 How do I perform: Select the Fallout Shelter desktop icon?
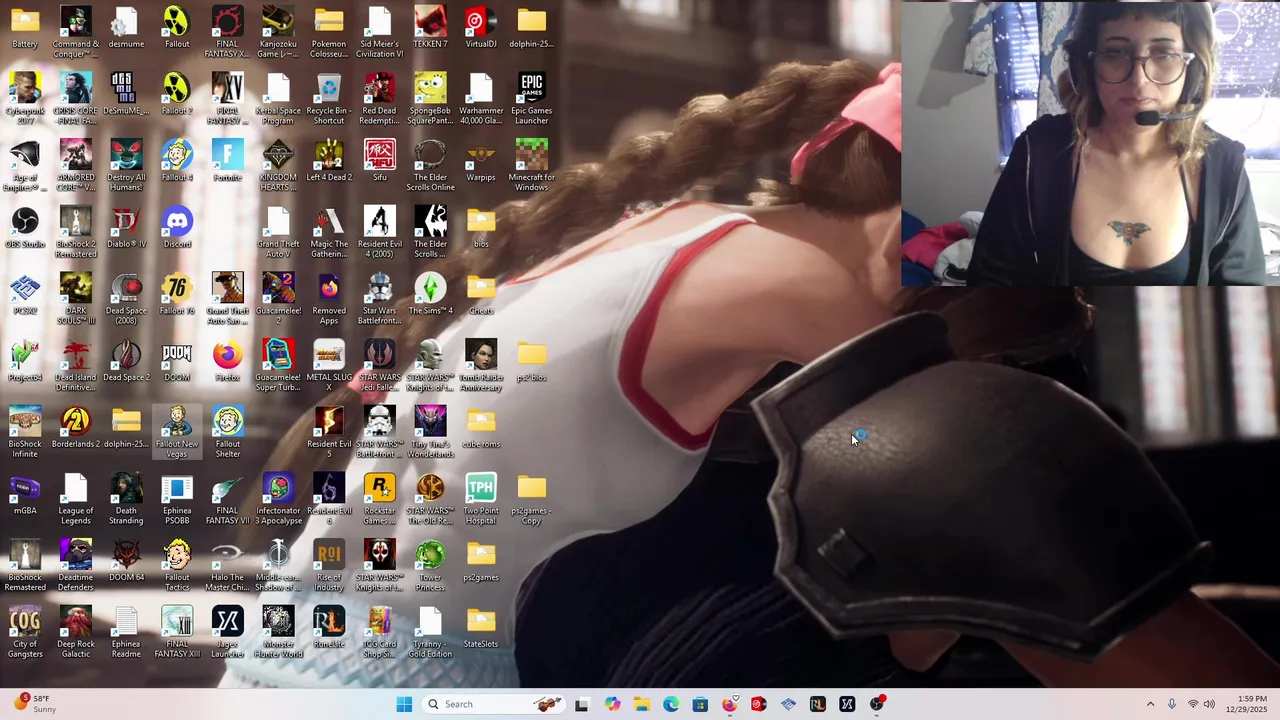228,432
